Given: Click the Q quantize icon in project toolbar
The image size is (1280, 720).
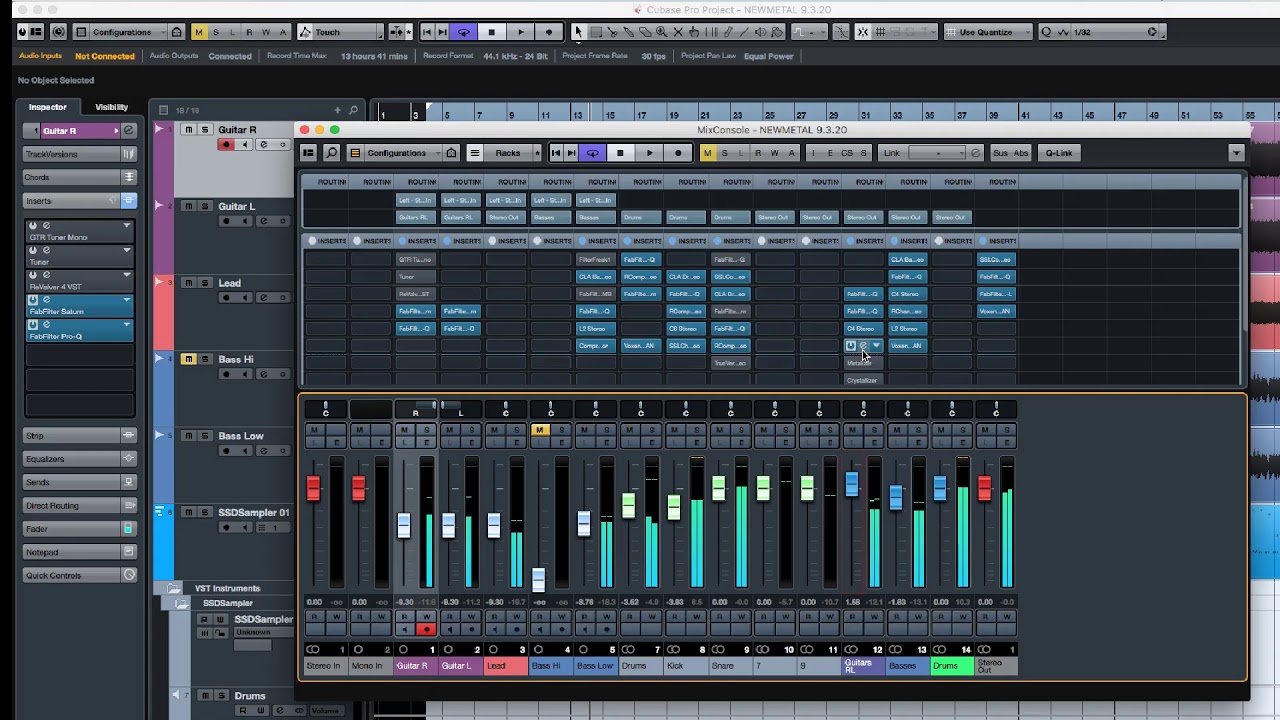Looking at the screenshot, I should click(1046, 32).
